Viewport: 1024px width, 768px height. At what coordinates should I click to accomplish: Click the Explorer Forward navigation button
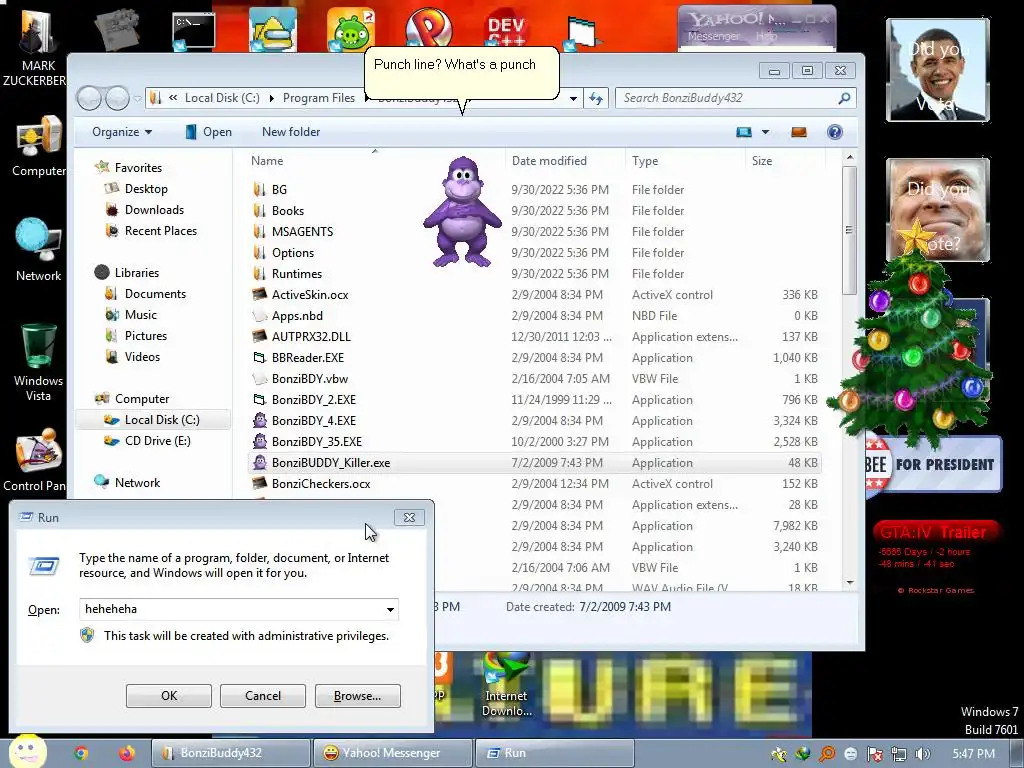[117, 99]
